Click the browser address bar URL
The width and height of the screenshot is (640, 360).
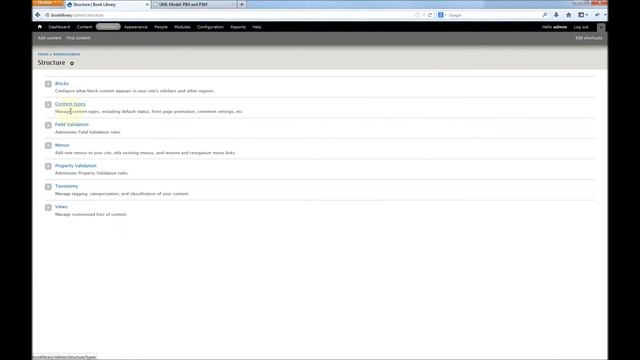pyautogui.click(x=78, y=15)
